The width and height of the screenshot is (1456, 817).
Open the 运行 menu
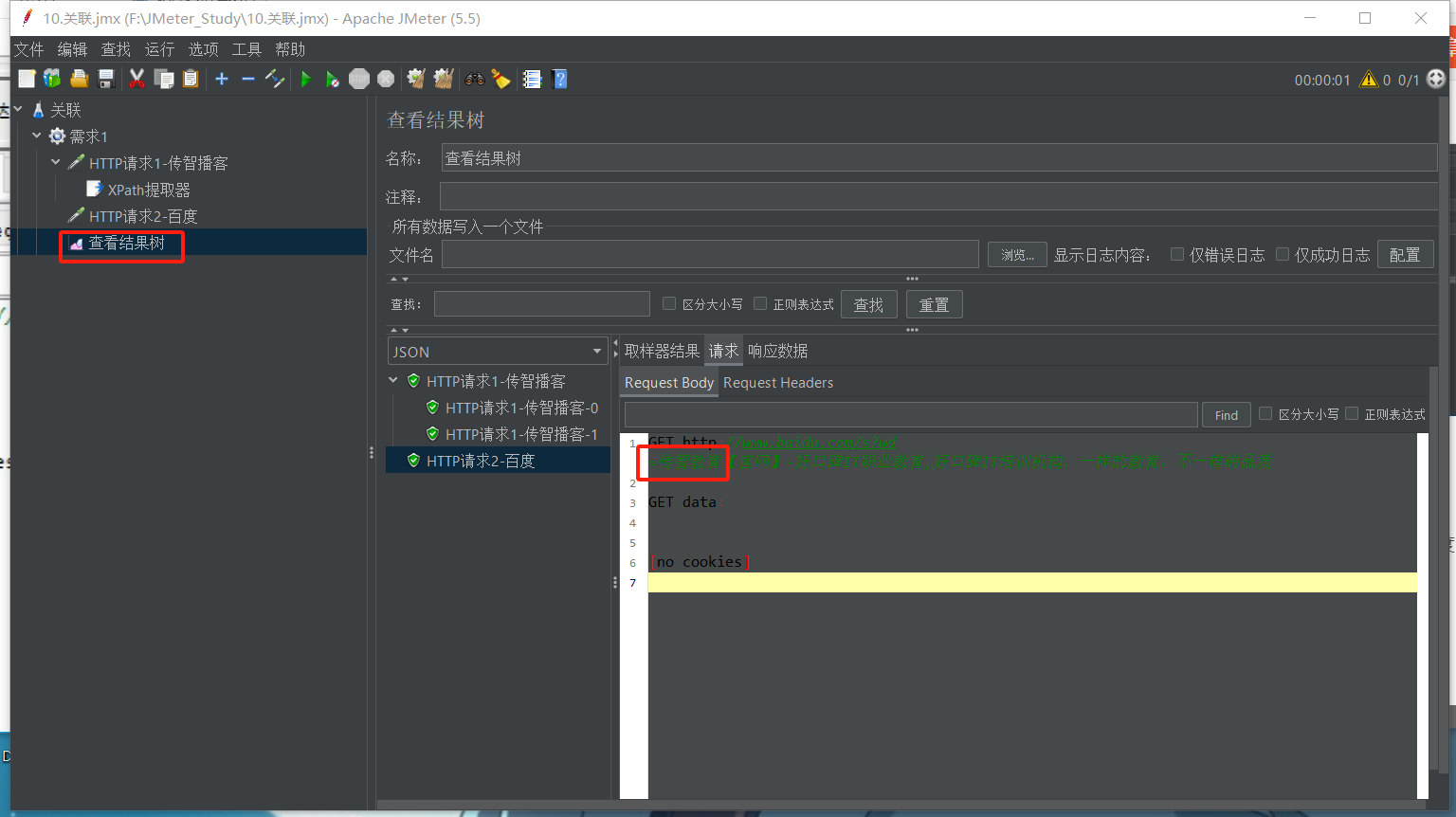point(159,49)
